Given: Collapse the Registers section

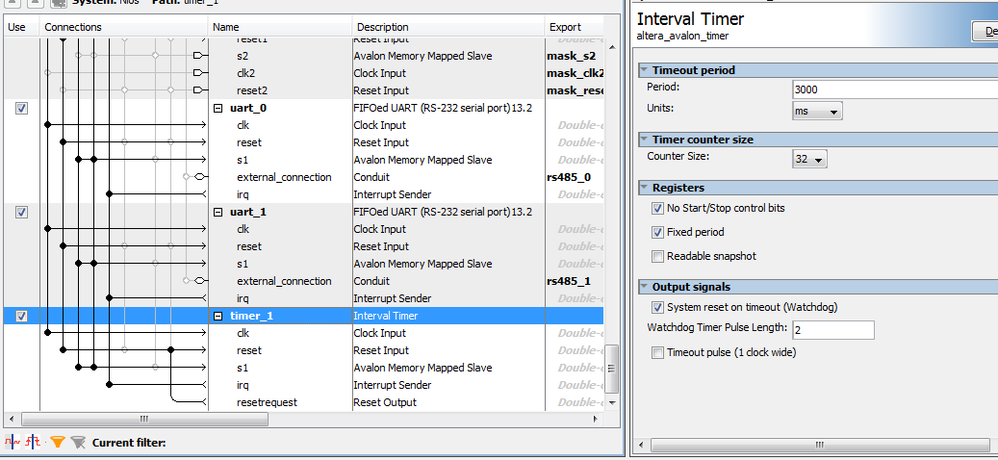Looking at the screenshot, I should (644, 188).
